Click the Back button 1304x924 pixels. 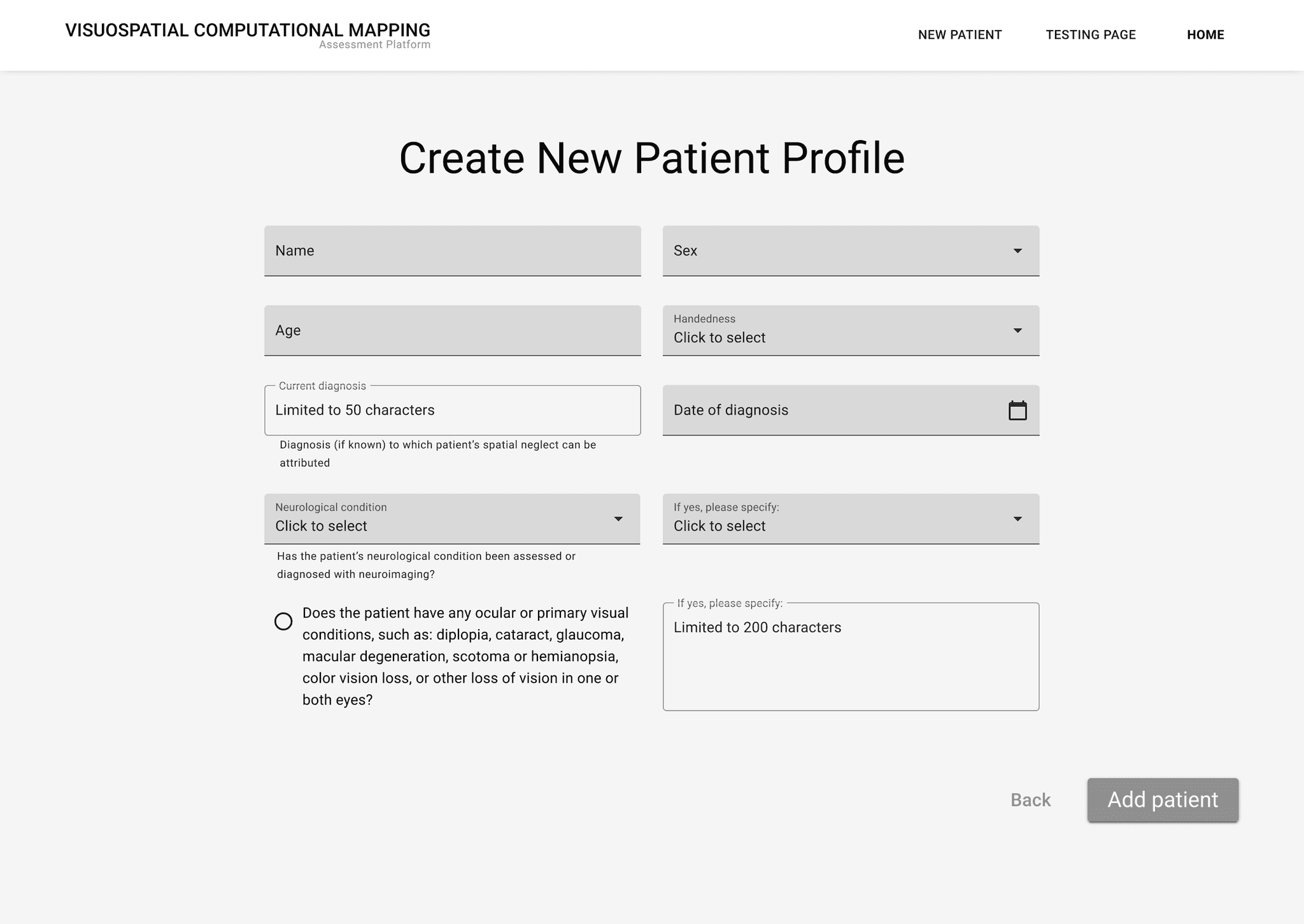(1030, 800)
